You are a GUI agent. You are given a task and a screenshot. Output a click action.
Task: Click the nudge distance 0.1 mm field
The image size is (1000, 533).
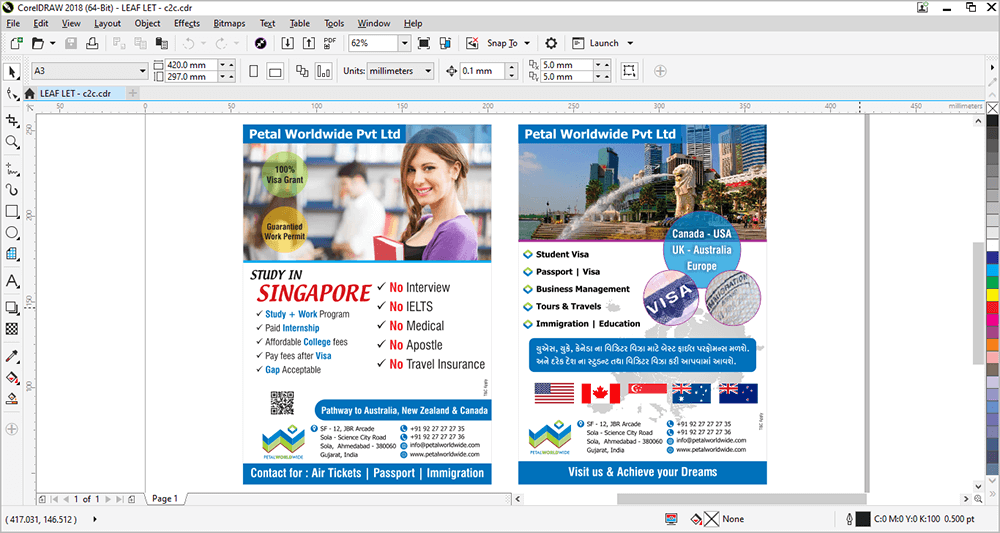pos(483,71)
